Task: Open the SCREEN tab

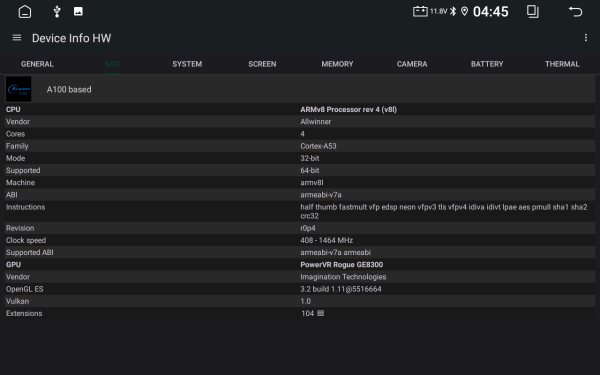Action: [262, 64]
